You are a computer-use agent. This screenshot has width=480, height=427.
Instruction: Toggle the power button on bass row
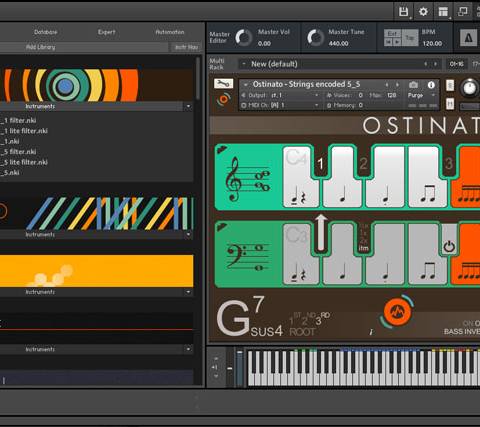[449, 247]
